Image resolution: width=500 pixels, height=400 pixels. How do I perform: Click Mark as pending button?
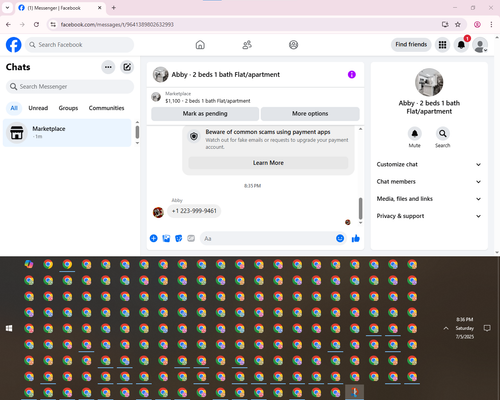pyautogui.click(x=205, y=114)
